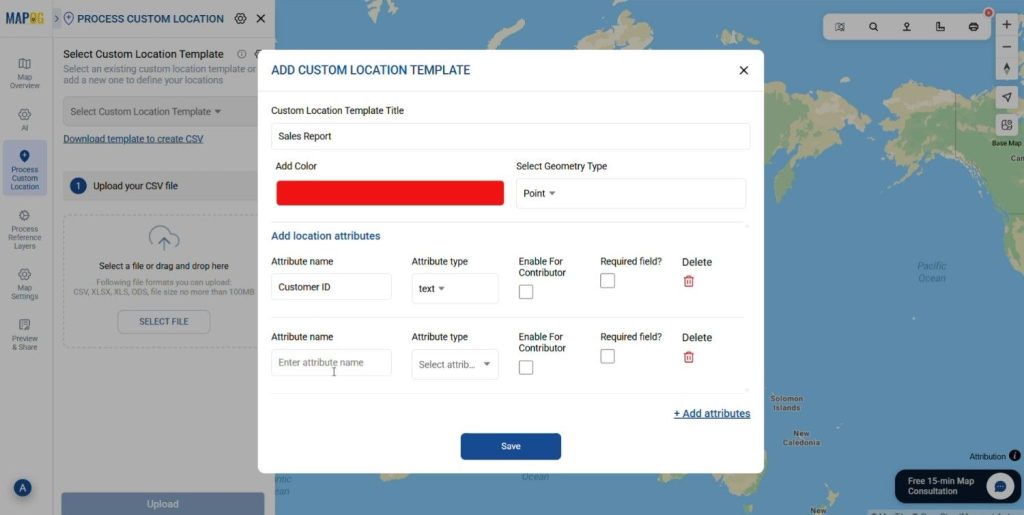Open Map Settings in sidebar
1024x515 pixels.
point(24,284)
